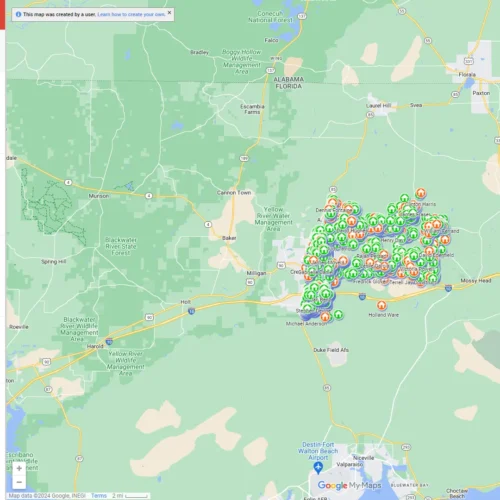
Task: Click the Svea label
Action: click(416, 105)
